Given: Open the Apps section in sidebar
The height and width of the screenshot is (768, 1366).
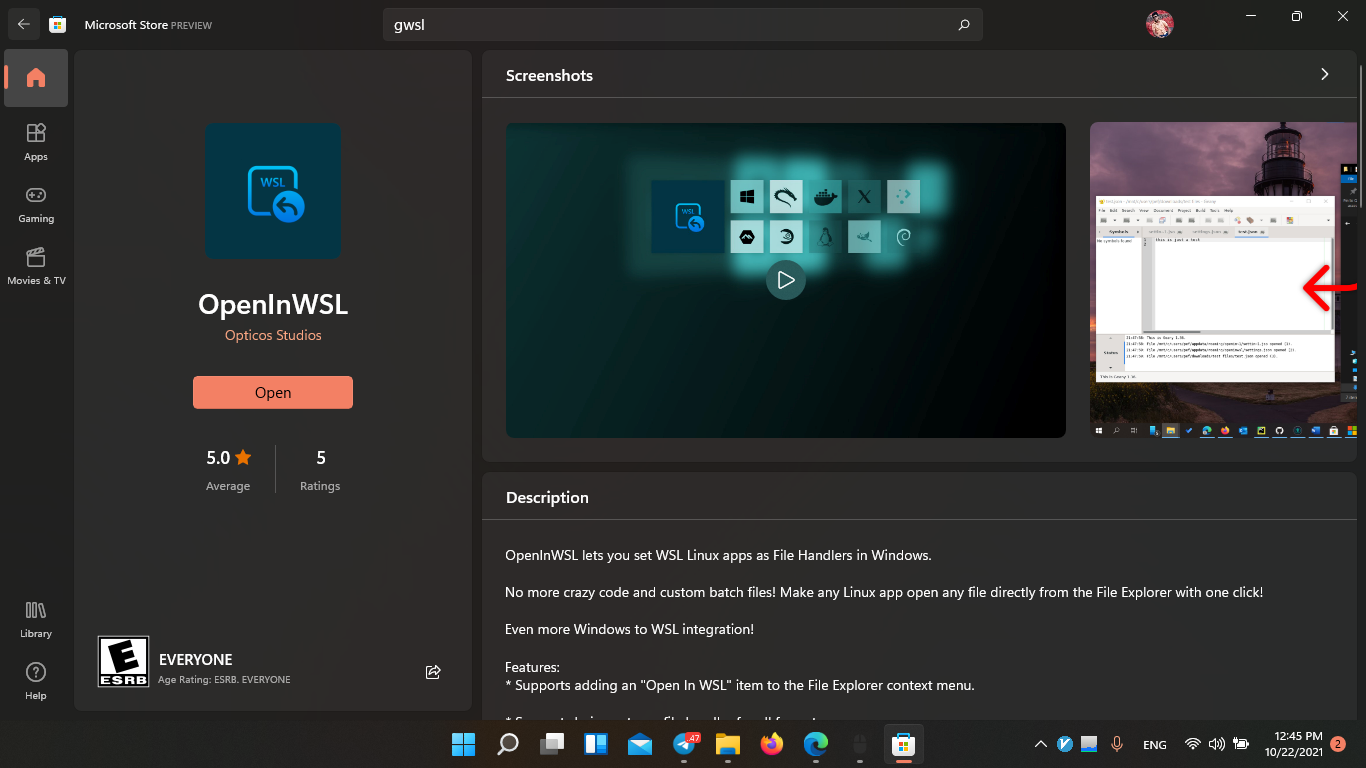Looking at the screenshot, I should coord(36,142).
